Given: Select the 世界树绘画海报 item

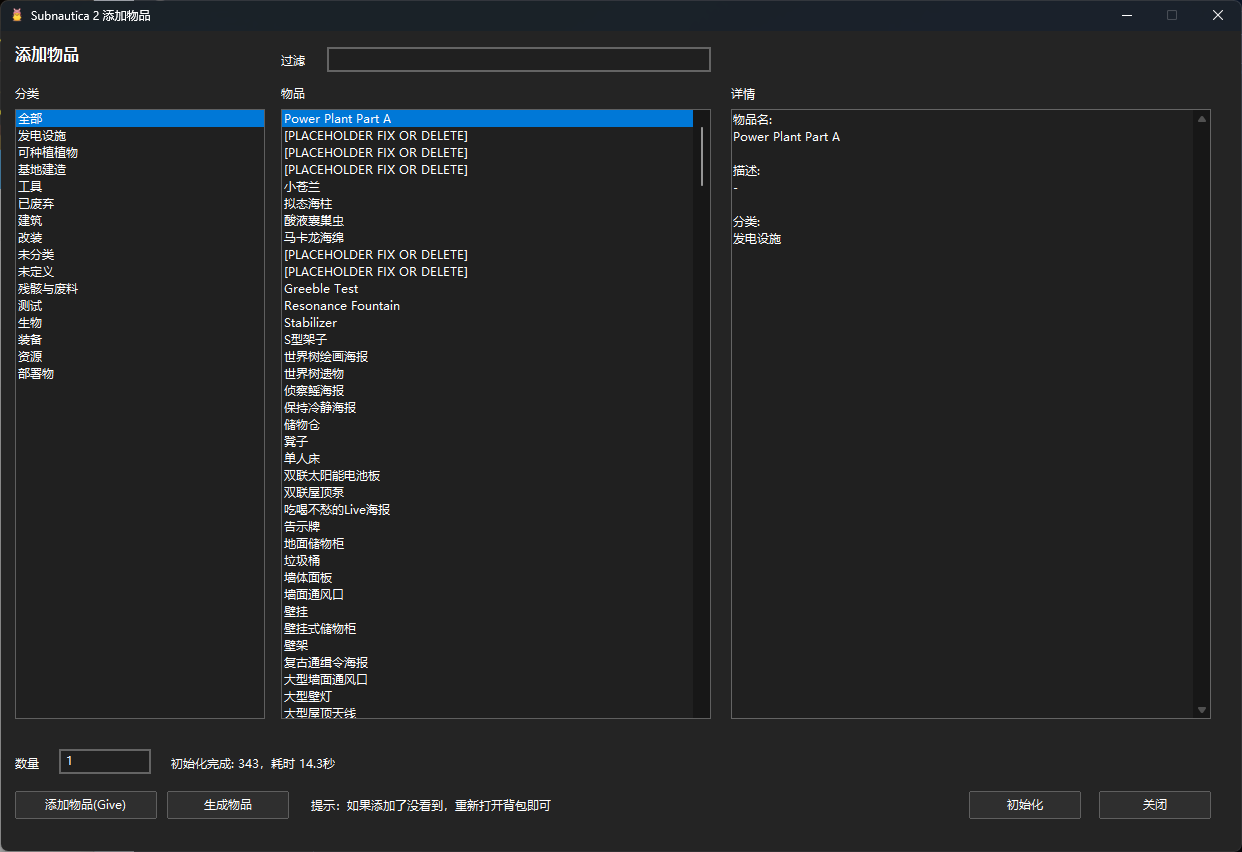Looking at the screenshot, I should (487, 356).
